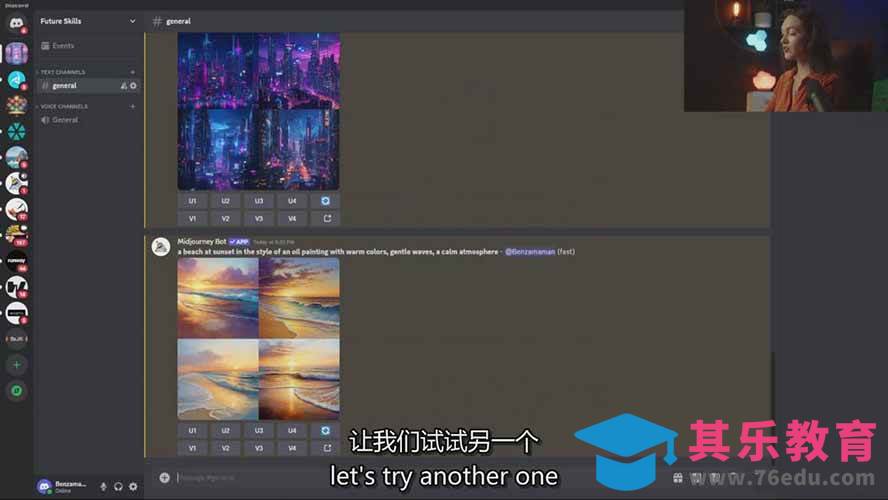888x500 pixels.
Task: Click U1 under the beach sunset grid
Action: tap(193, 430)
